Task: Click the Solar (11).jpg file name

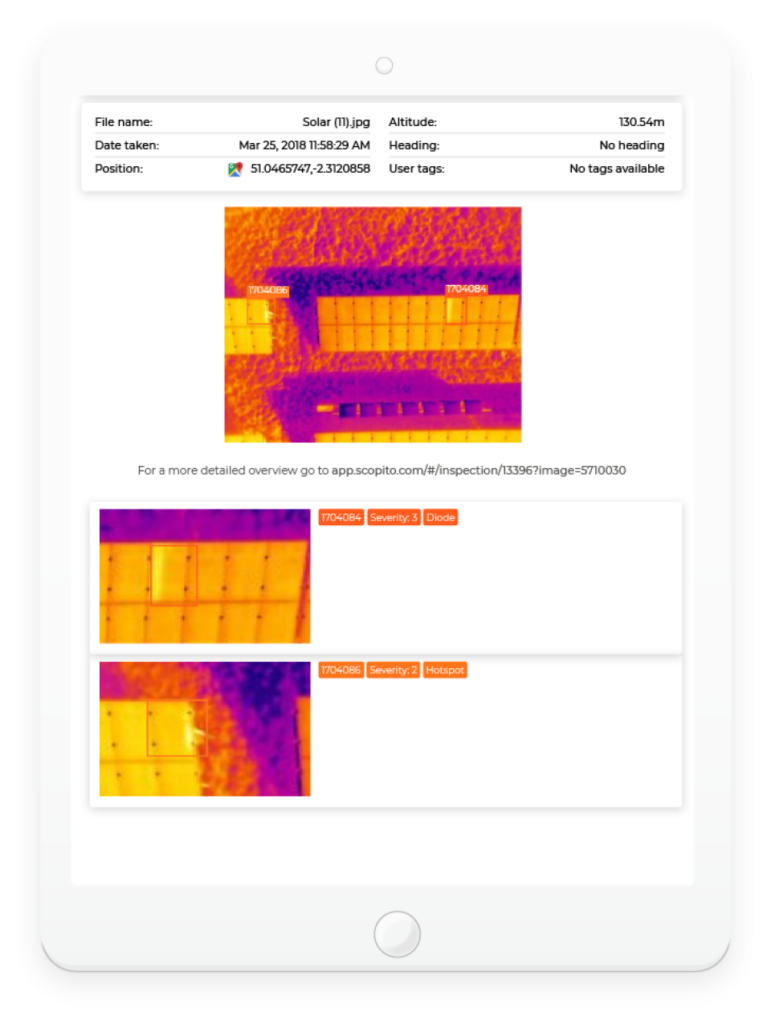Action: tap(336, 122)
